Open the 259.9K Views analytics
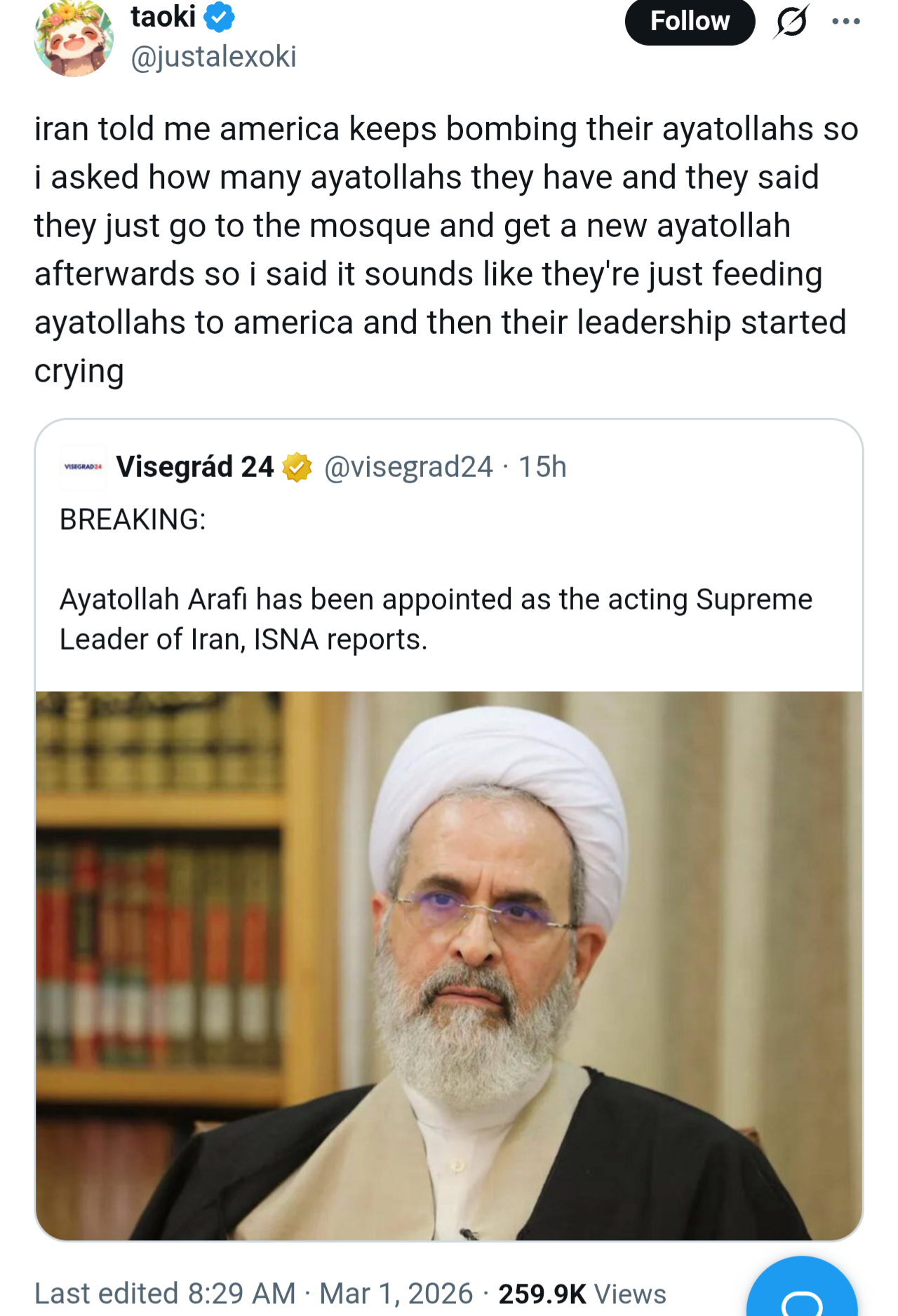The width and height of the screenshot is (898, 1316). point(582,1294)
